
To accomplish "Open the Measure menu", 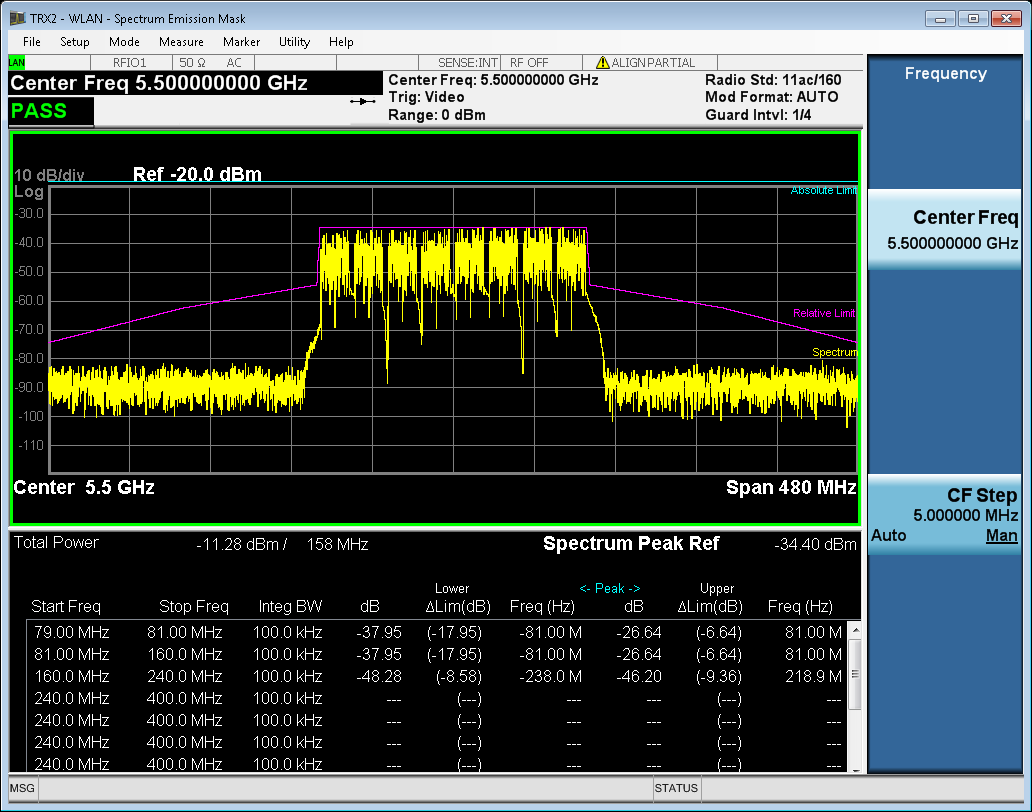I will [181, 42].
